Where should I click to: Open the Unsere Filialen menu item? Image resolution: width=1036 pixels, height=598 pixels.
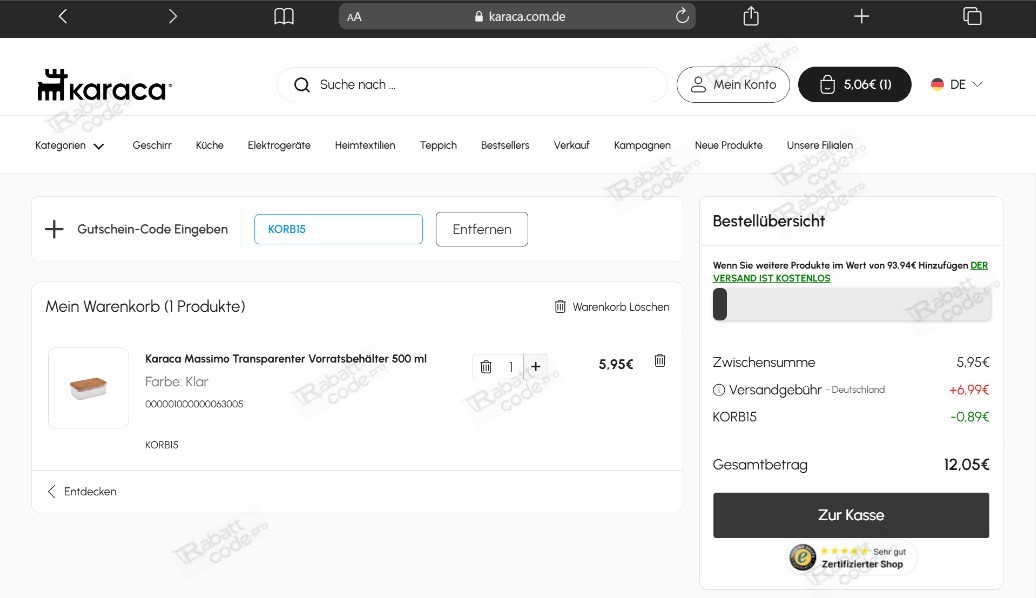click(819, 145)
